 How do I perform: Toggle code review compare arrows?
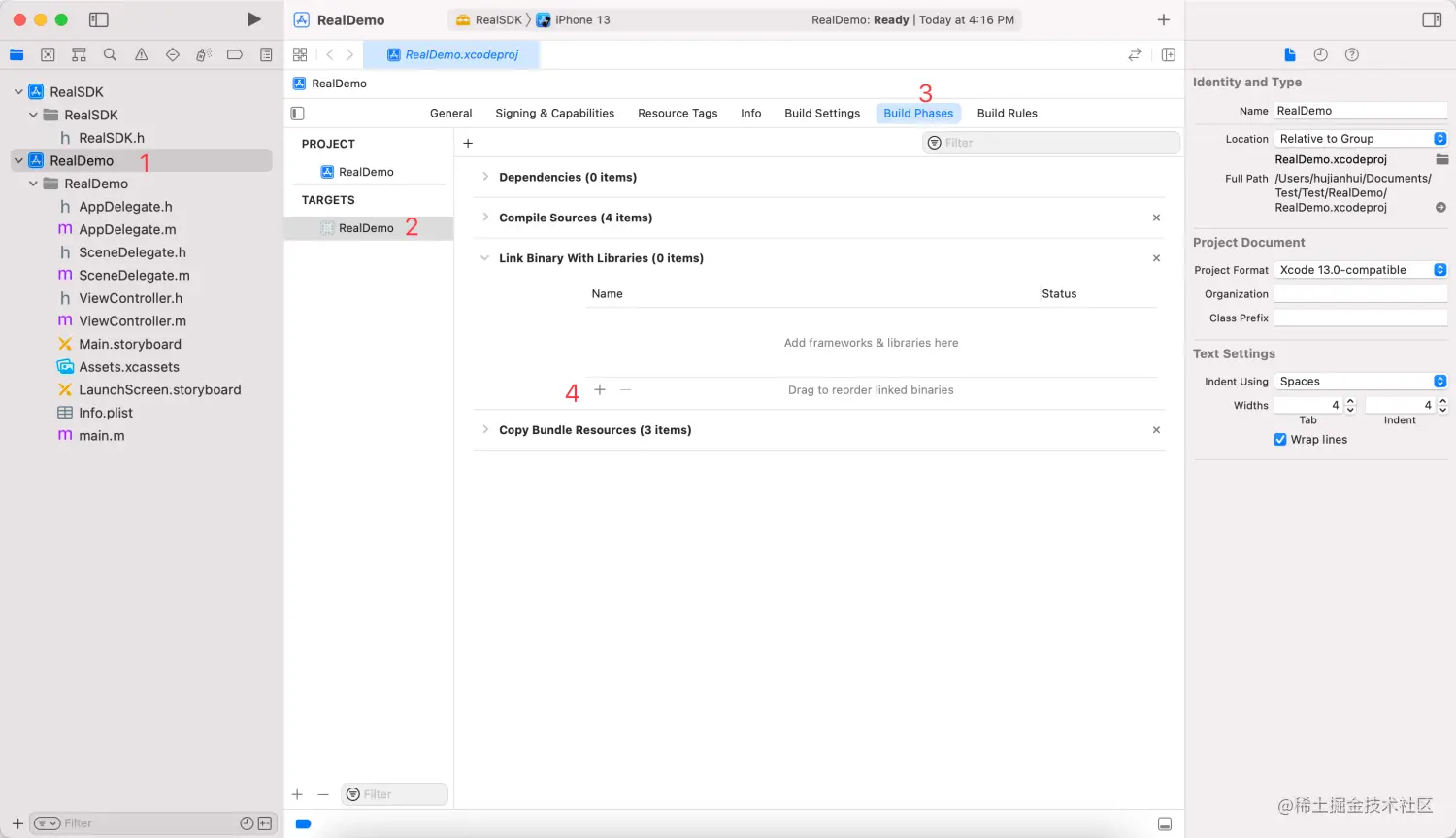[1134, 54]
